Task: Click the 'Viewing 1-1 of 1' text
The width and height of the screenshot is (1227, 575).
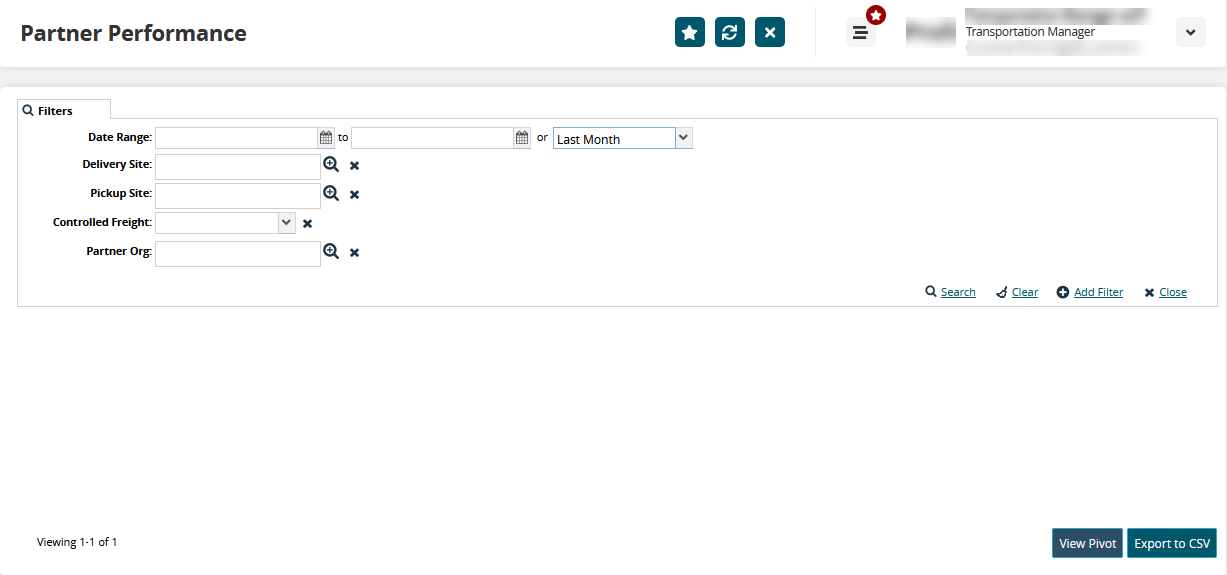Action: (x=77, y=542)
